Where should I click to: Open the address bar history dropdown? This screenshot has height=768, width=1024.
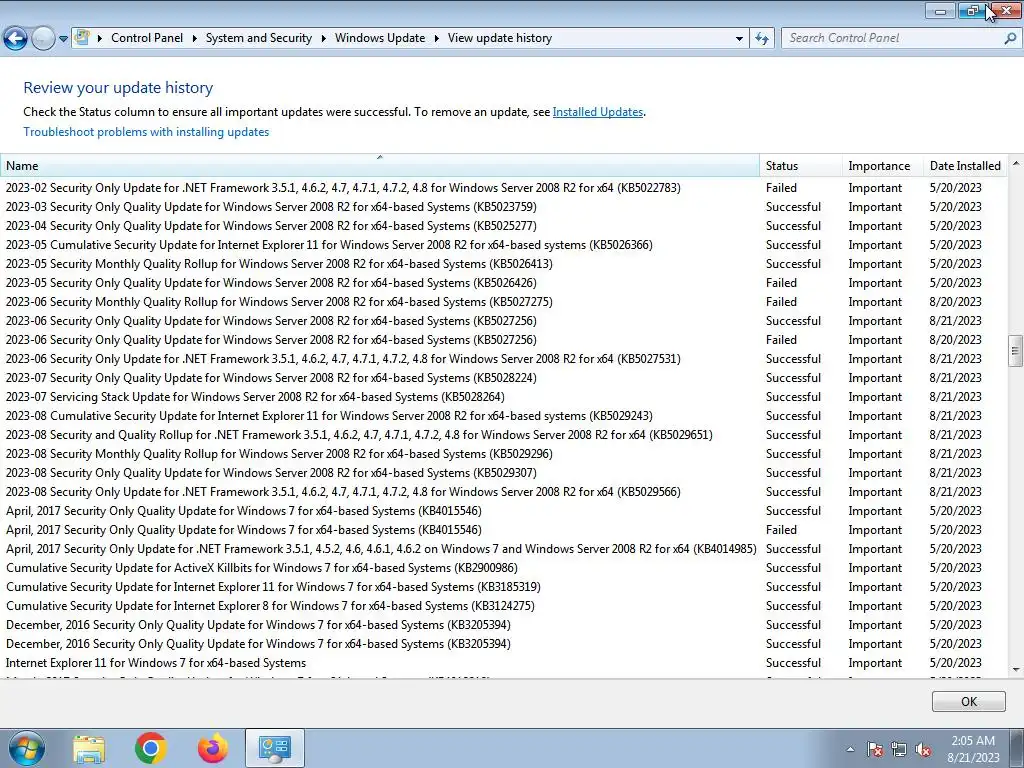pyautogui.click(x=739, y=39)
